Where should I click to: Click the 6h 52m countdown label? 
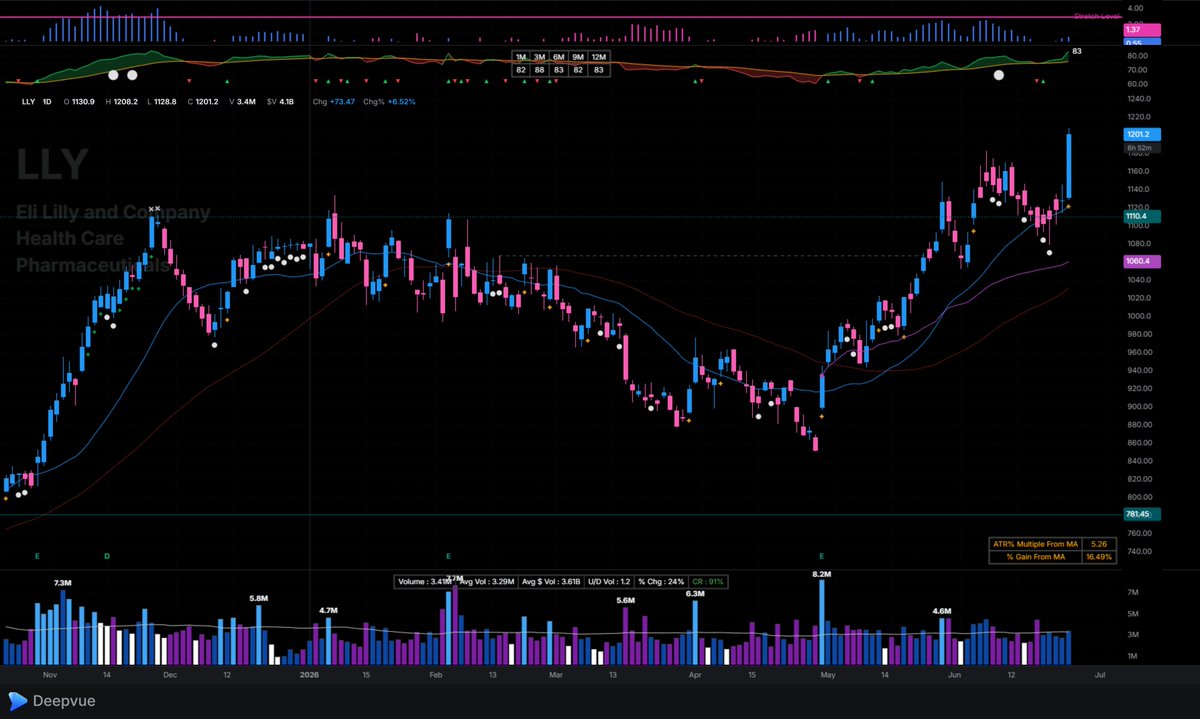point(1141,147)
